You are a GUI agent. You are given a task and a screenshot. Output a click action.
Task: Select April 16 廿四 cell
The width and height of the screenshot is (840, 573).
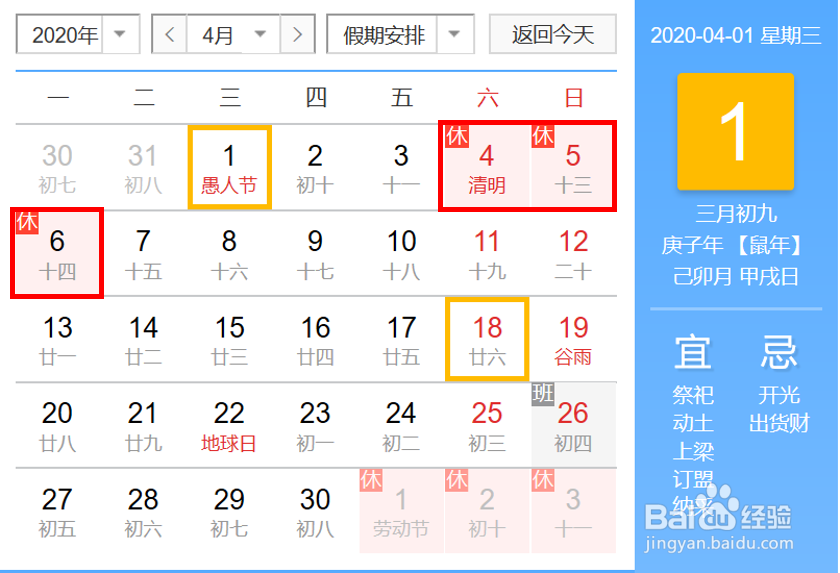click(x=315, y=340)
